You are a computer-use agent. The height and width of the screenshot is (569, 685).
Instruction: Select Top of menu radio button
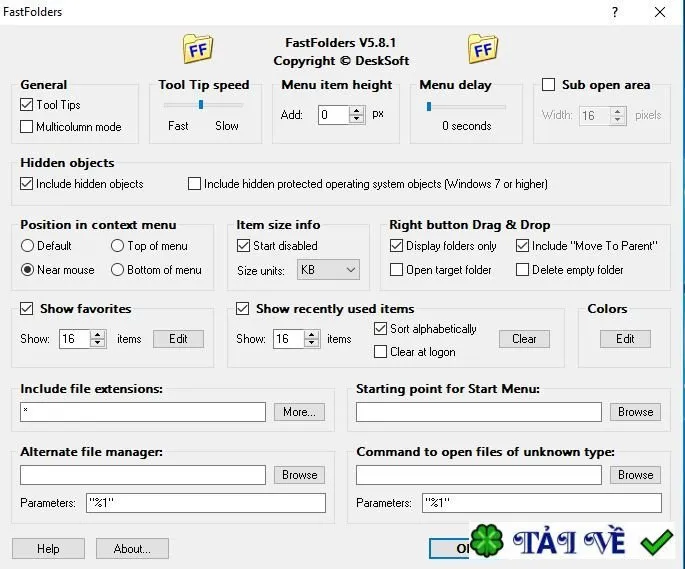(x=117, y=246)
